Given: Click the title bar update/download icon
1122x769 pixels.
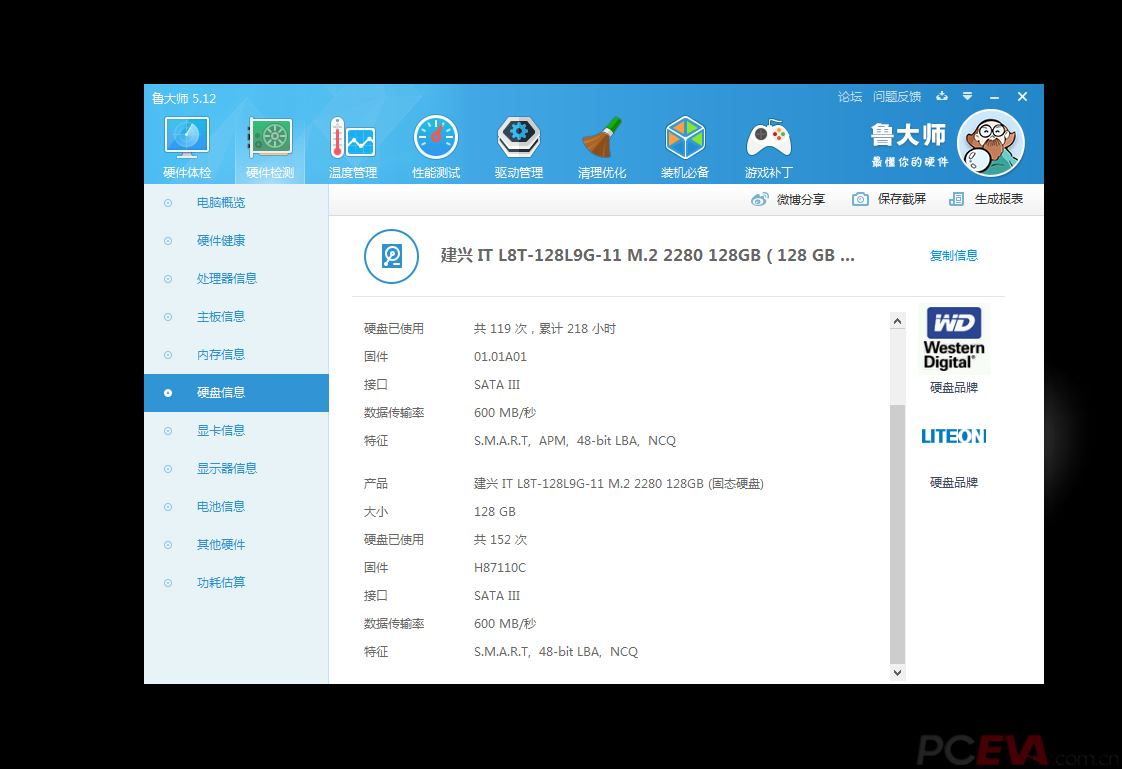Looking at the screenshot, I should (x=942, y=96).
